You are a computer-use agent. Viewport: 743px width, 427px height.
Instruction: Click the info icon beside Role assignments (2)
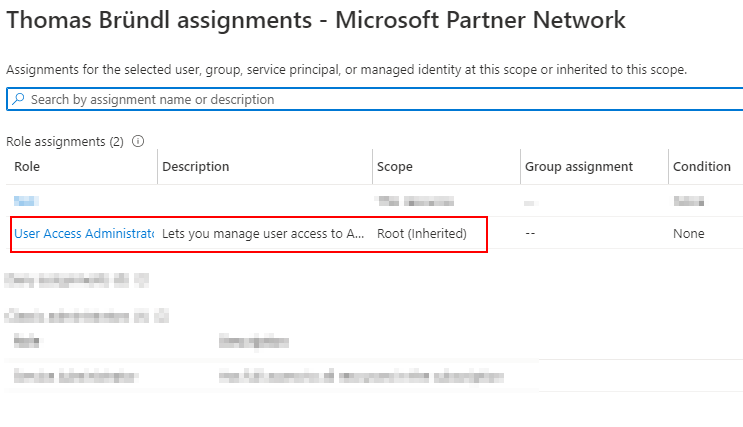pos(138,141)
